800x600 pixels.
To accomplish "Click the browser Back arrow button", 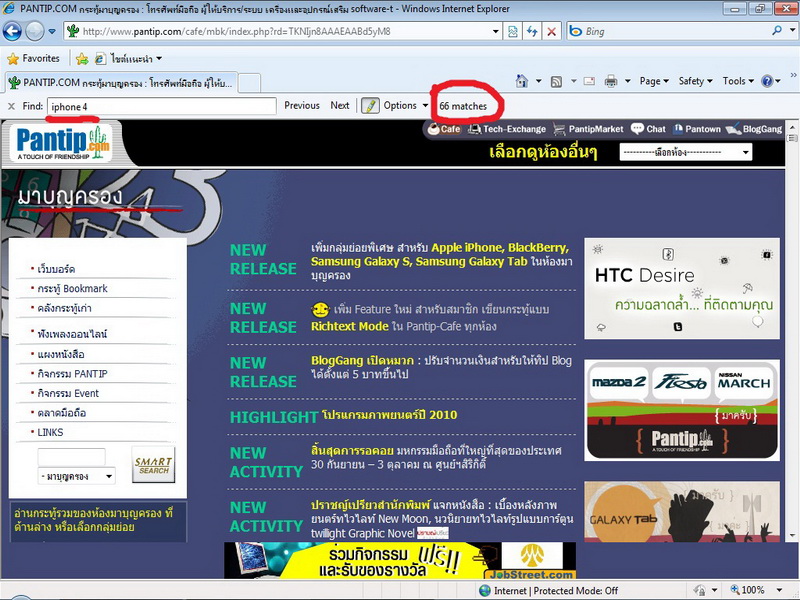I will (x=12, y=32).
